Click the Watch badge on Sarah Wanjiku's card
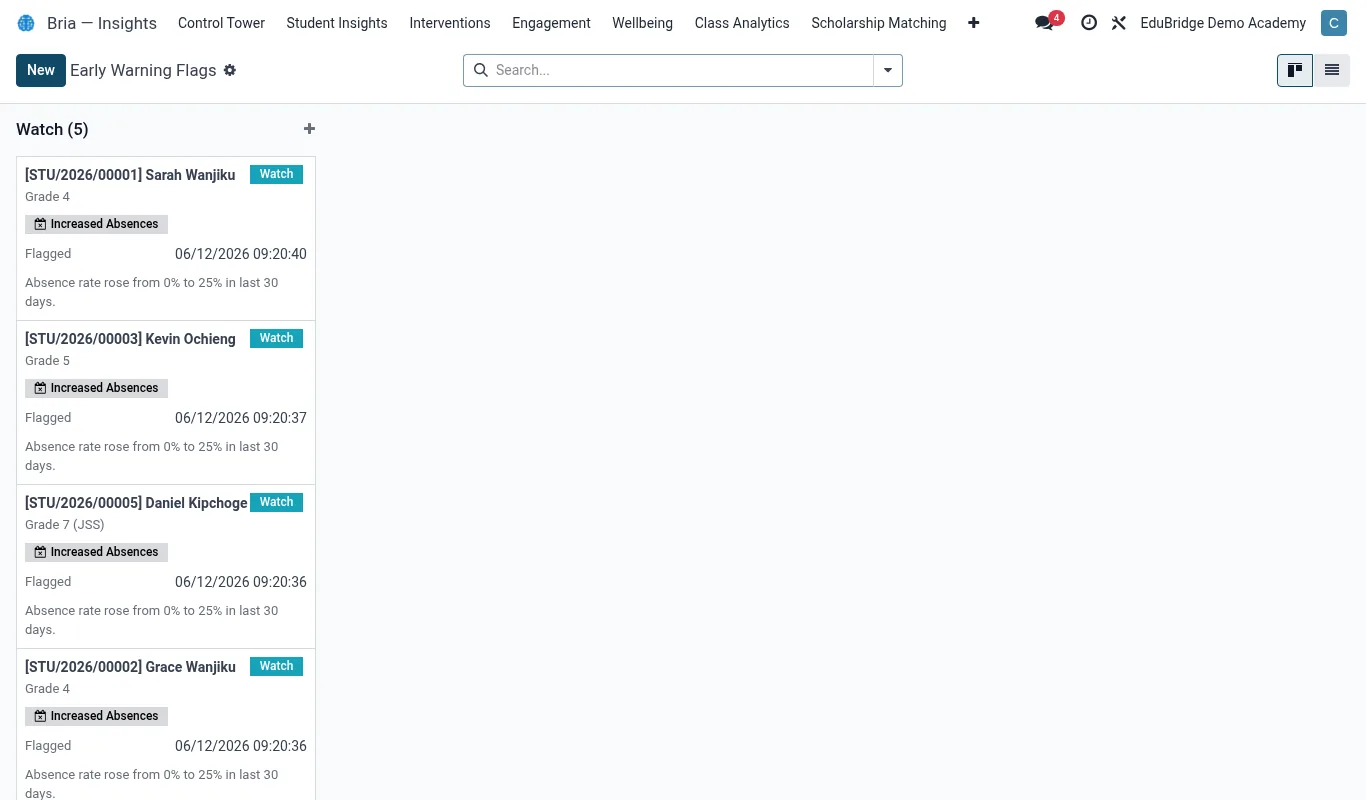This screenshot has height=800, width=1366. (x=276, y=174)
